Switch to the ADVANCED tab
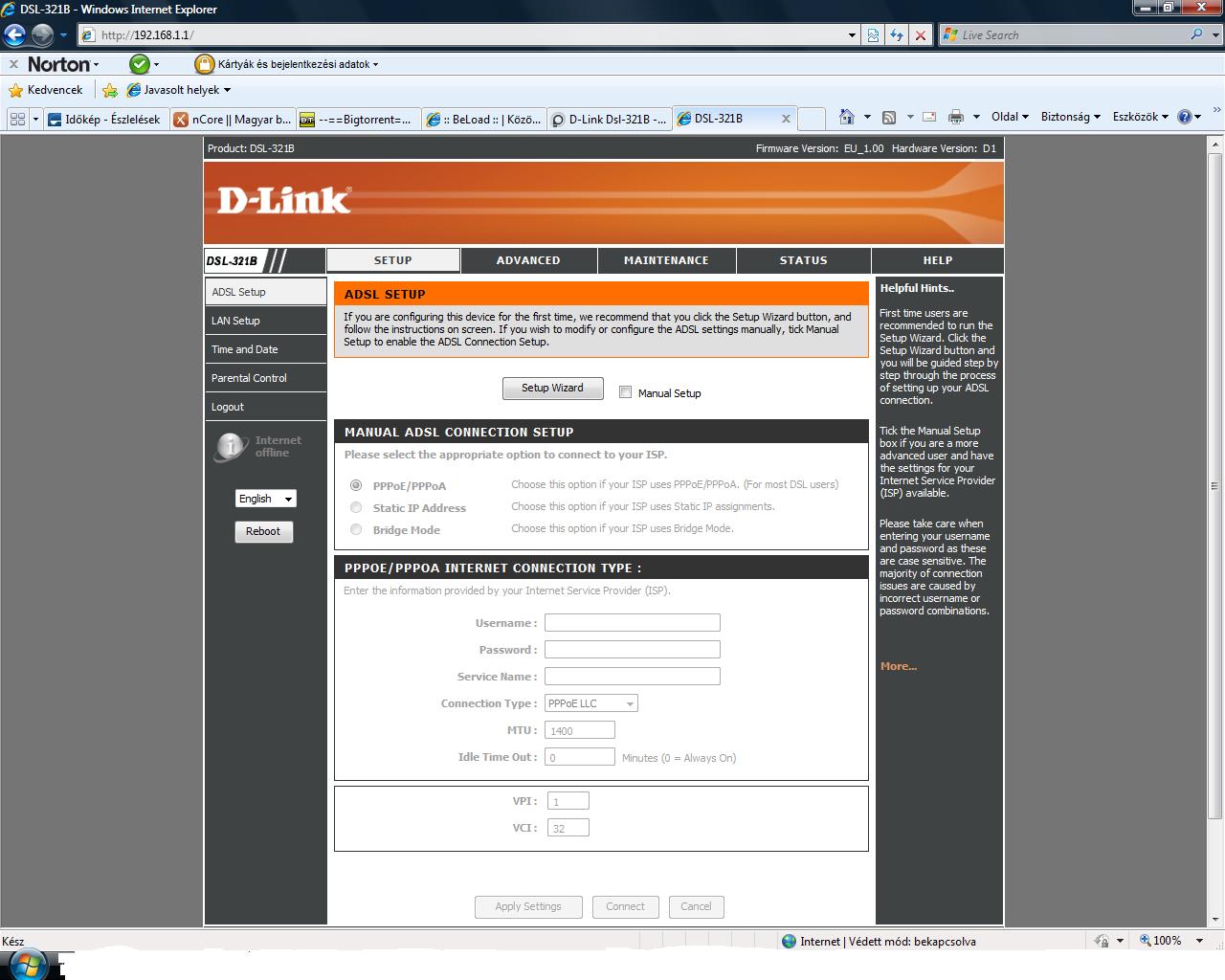1225x980 pixels. 528,260
